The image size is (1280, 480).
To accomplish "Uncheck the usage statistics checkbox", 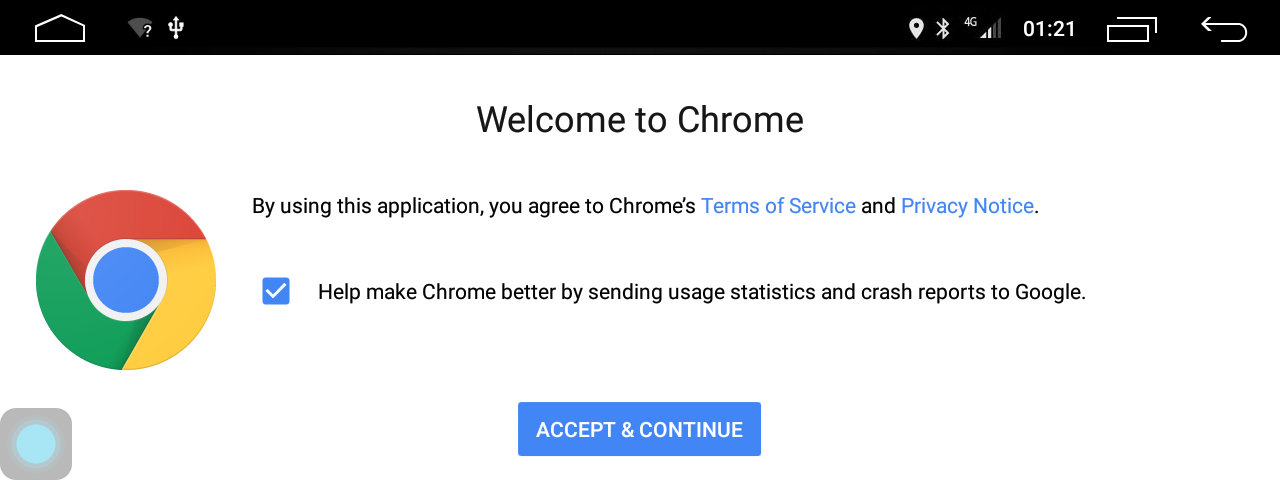I will tap(276, 292).
